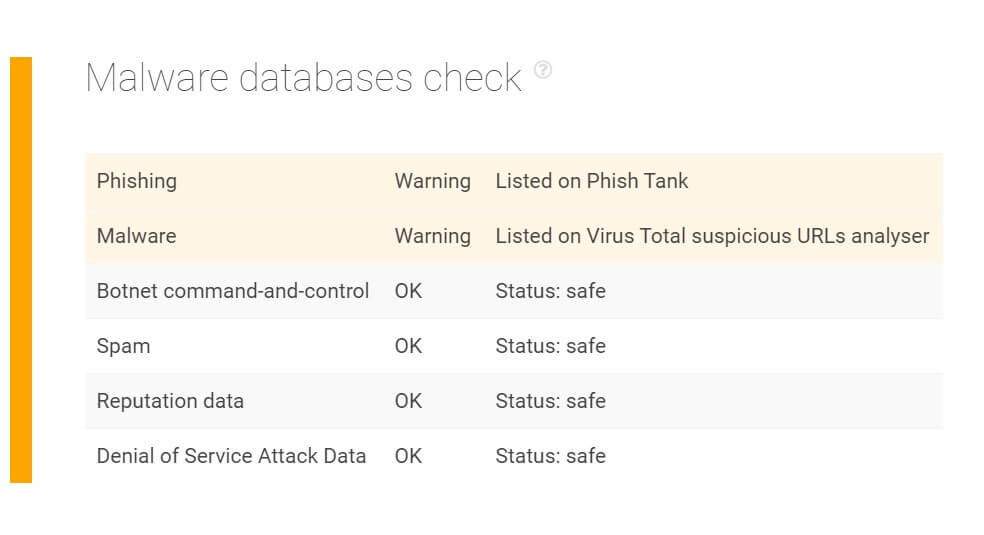Image resolution: width=984 pixels, height=535 pixels.
Task: Click the help question mark icon
Action: tap(543, 70)
